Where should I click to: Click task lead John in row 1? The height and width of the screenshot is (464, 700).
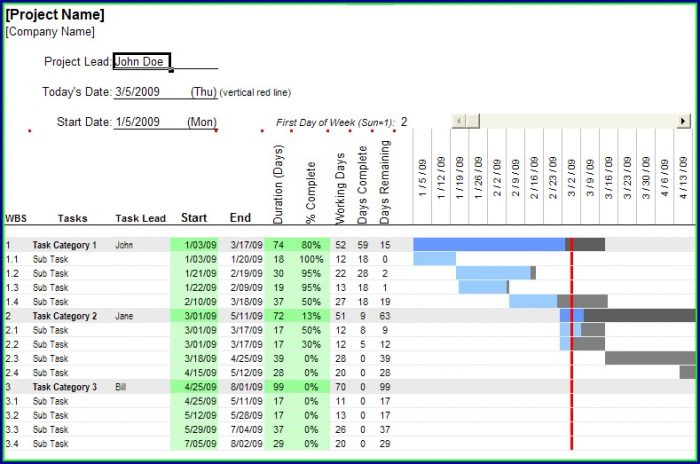pos(124,245)
